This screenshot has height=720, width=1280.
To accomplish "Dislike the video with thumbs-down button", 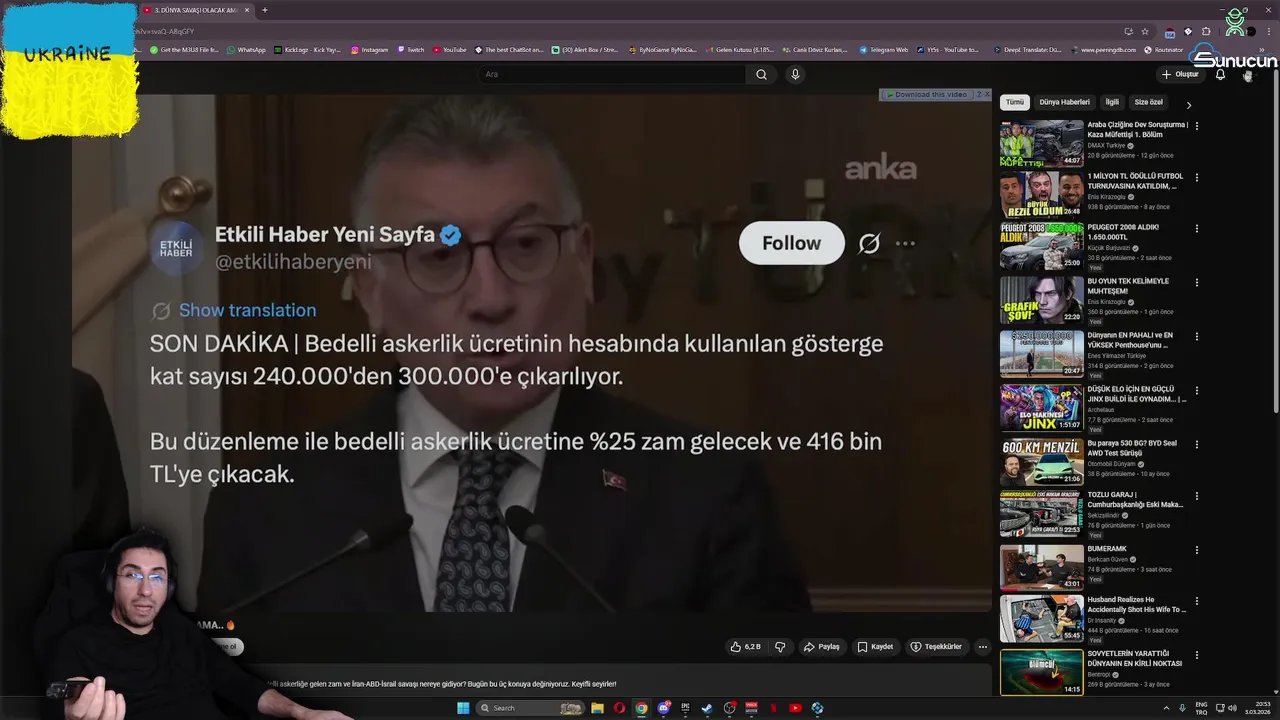I will [x=780, y=647].
